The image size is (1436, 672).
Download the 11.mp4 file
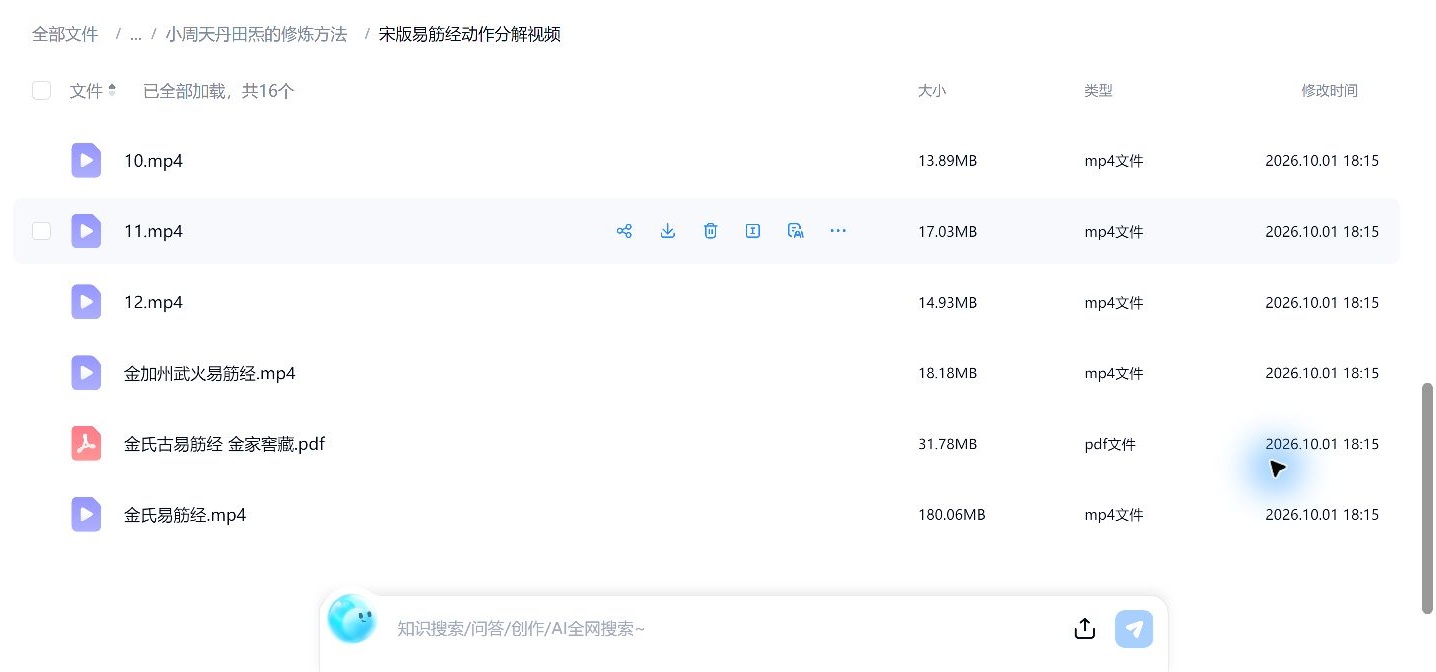click(x=668, y=231)
